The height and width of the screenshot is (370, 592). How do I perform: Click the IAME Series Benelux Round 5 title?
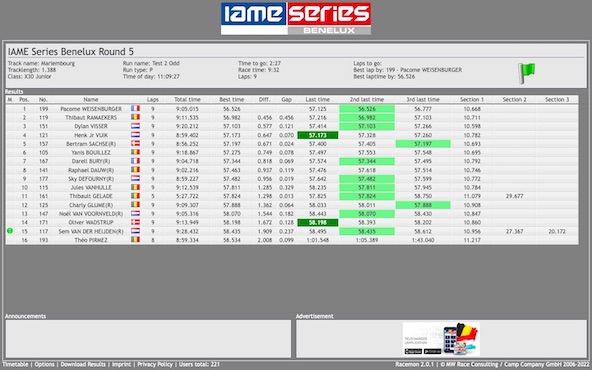tap(71, 51)
